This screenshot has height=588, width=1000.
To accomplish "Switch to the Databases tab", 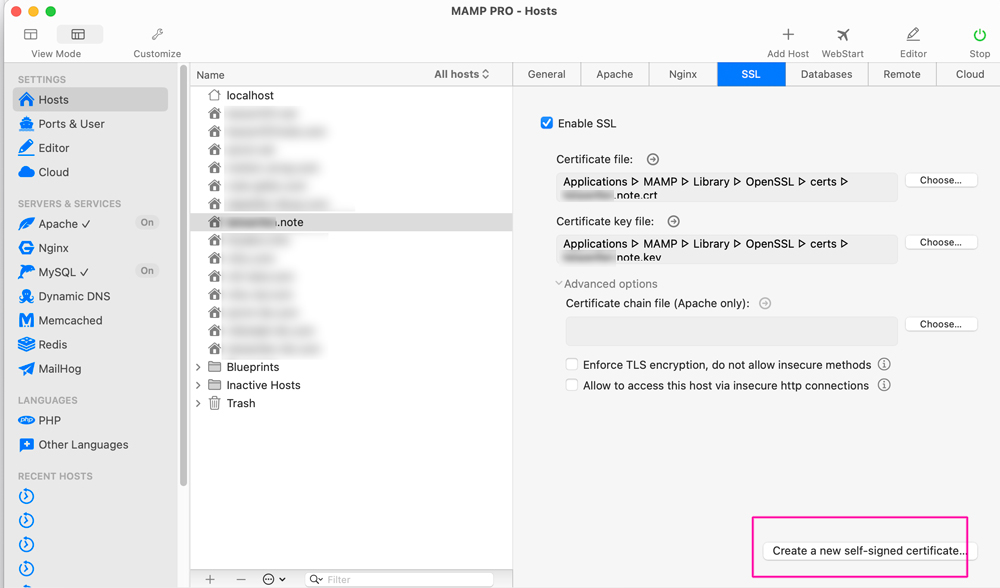I will tap(826, 74).
